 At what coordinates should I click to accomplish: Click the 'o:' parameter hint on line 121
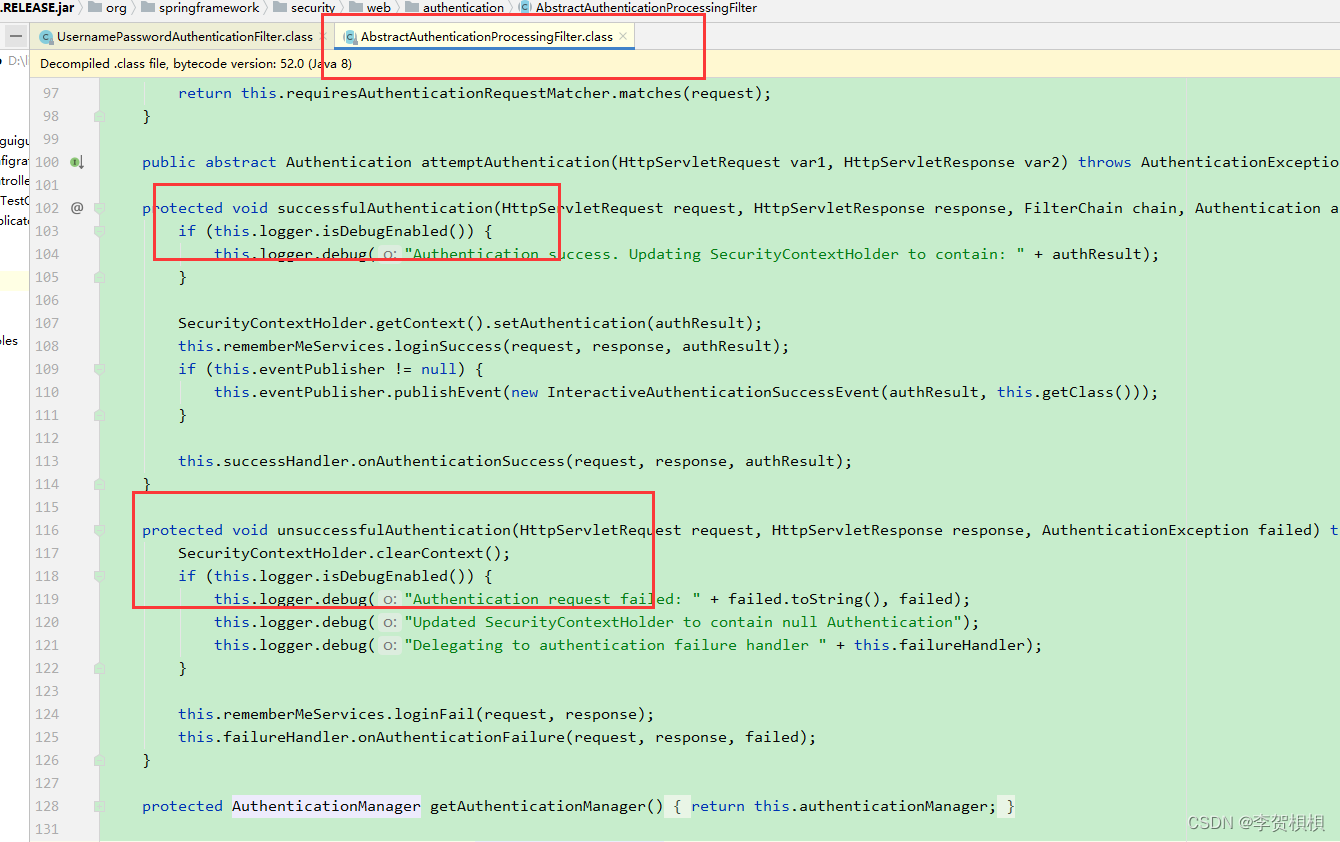tap(389, 645)
